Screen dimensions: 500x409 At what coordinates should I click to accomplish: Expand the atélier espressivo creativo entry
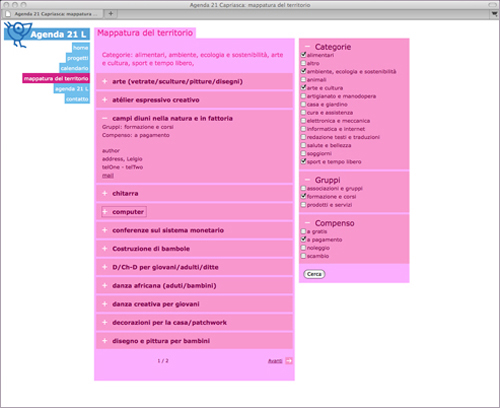(104, 100)
